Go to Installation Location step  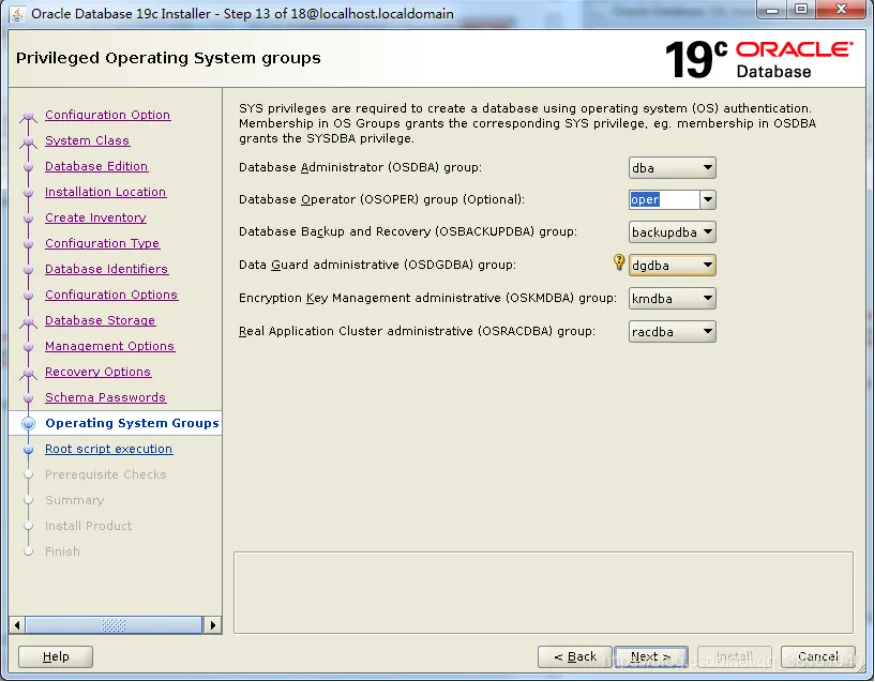click(x=105, y=192)
